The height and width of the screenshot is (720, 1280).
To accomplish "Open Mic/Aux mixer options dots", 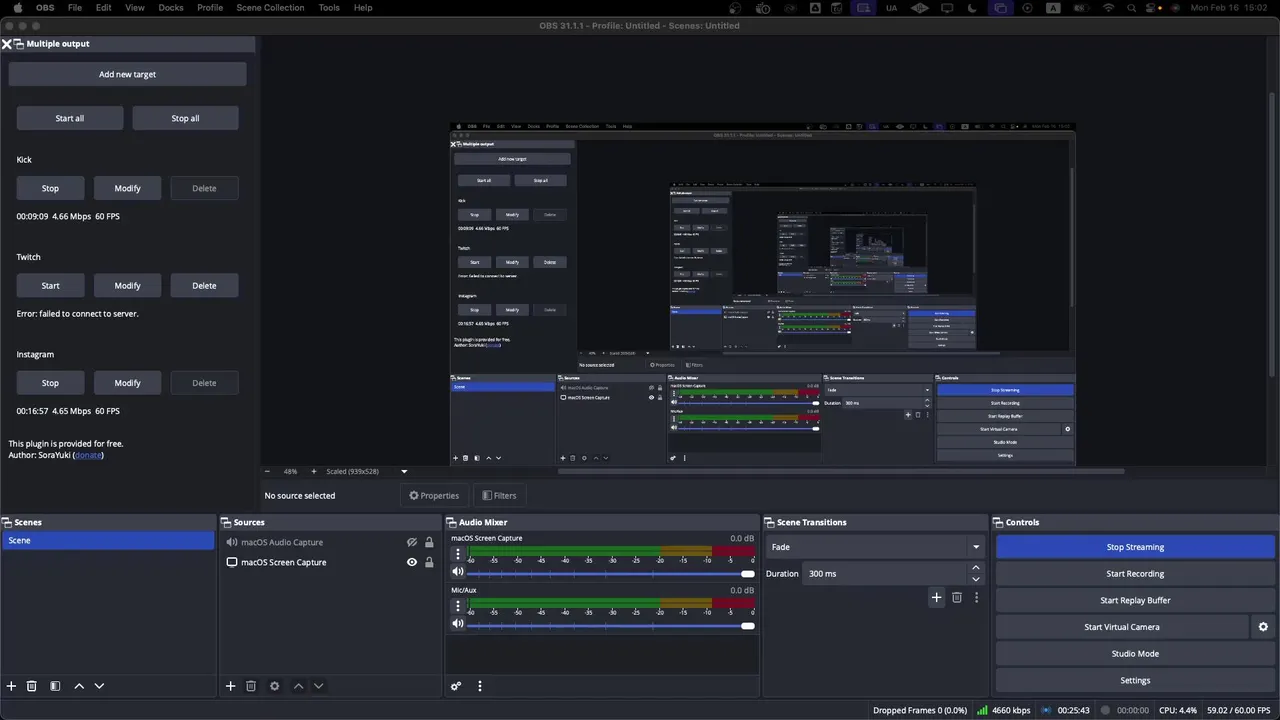I will tap(458, 605).
